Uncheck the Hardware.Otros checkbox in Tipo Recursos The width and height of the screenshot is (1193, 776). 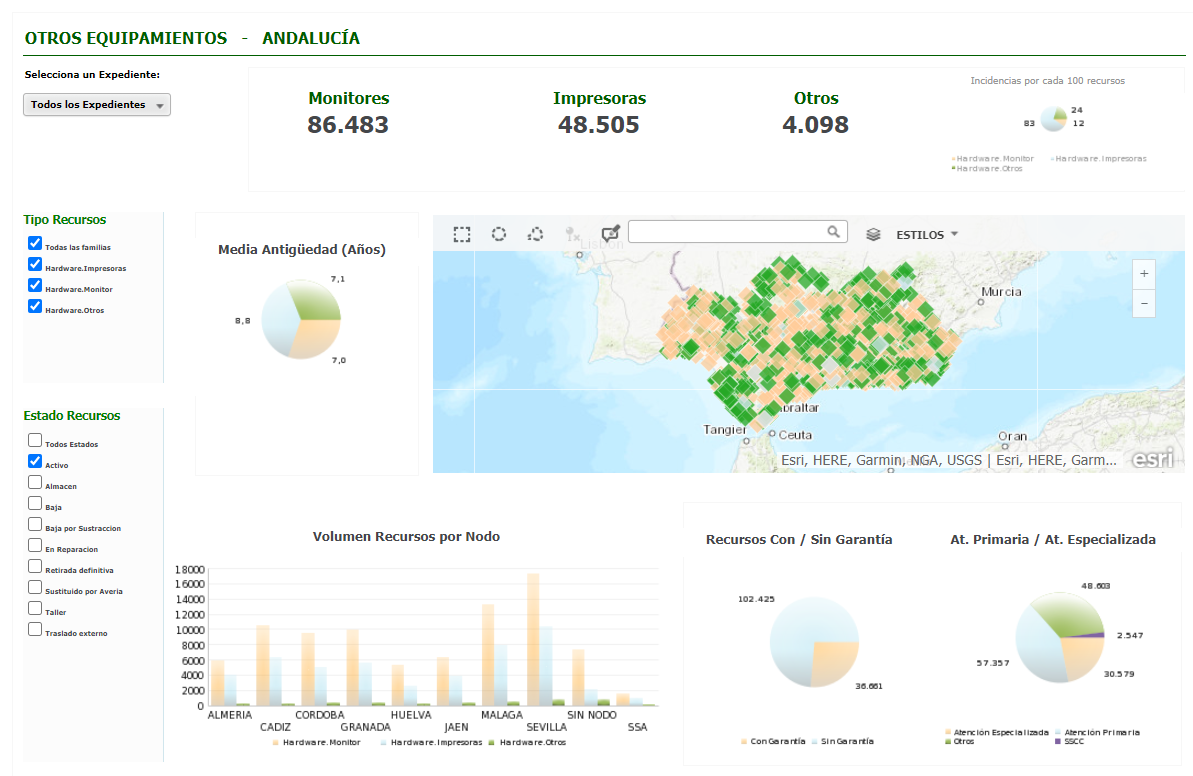(35, 306)
